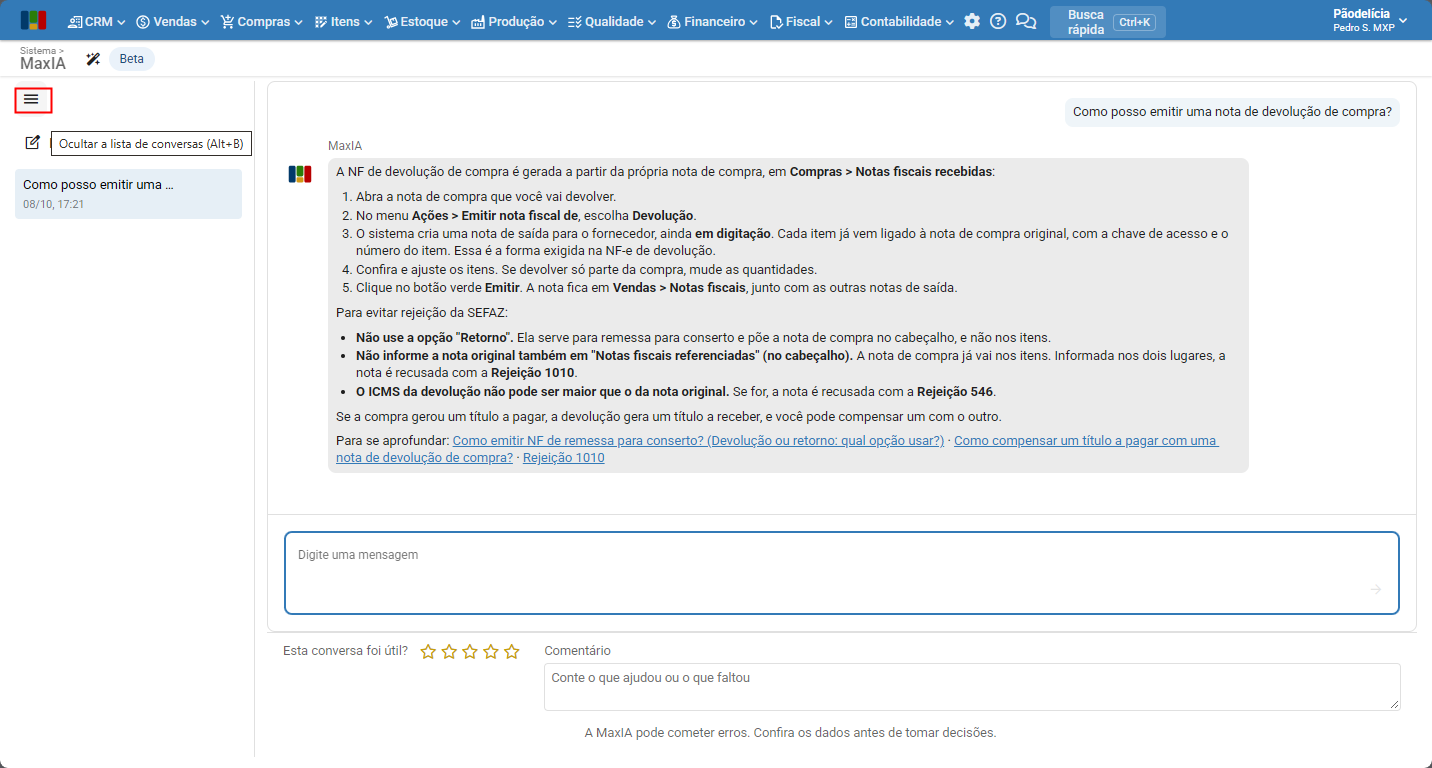
Task: Open the Vendas menu
Action: point(173,21)
